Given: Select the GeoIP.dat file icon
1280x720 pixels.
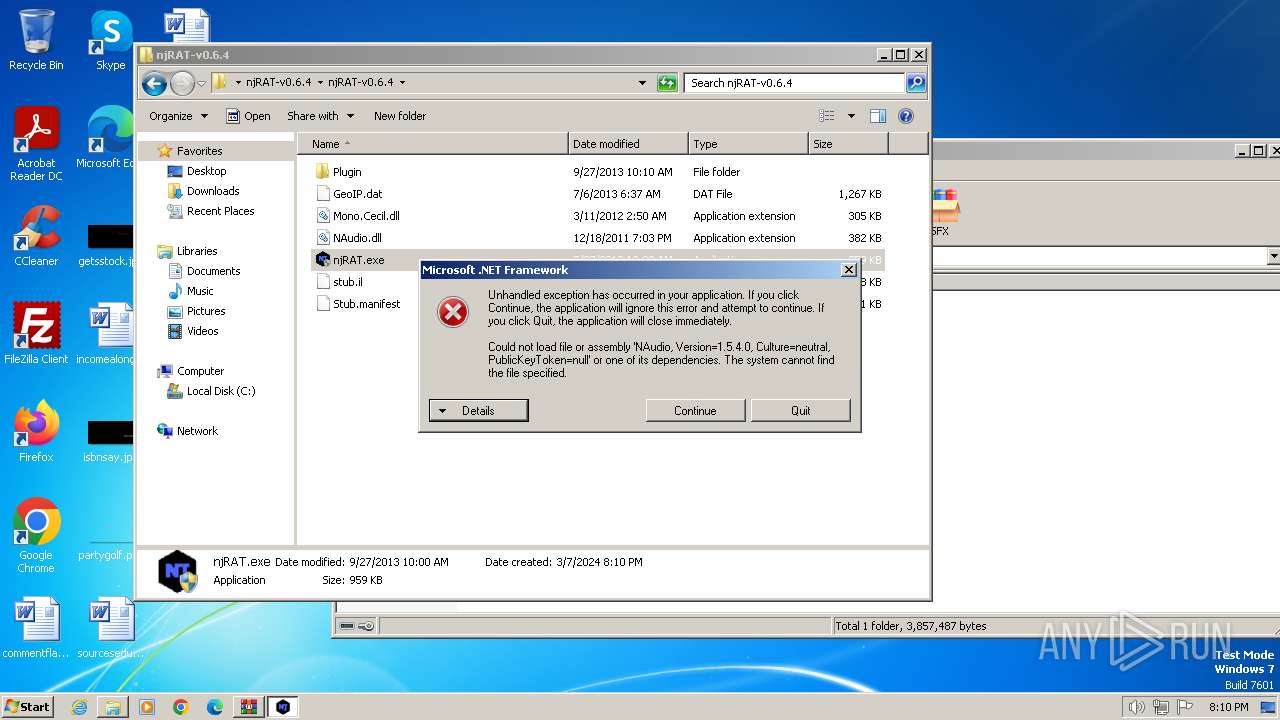Looking at the screenshot, I should 322,194.
